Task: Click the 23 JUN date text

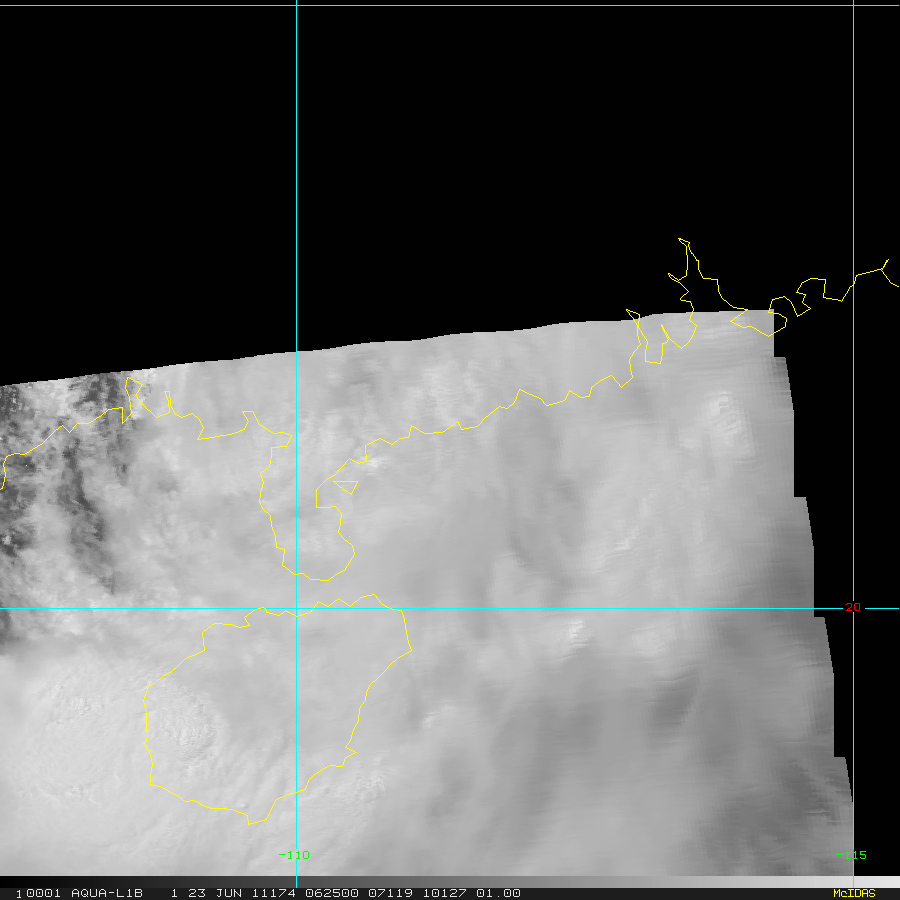Action: [x=215, y=893]
